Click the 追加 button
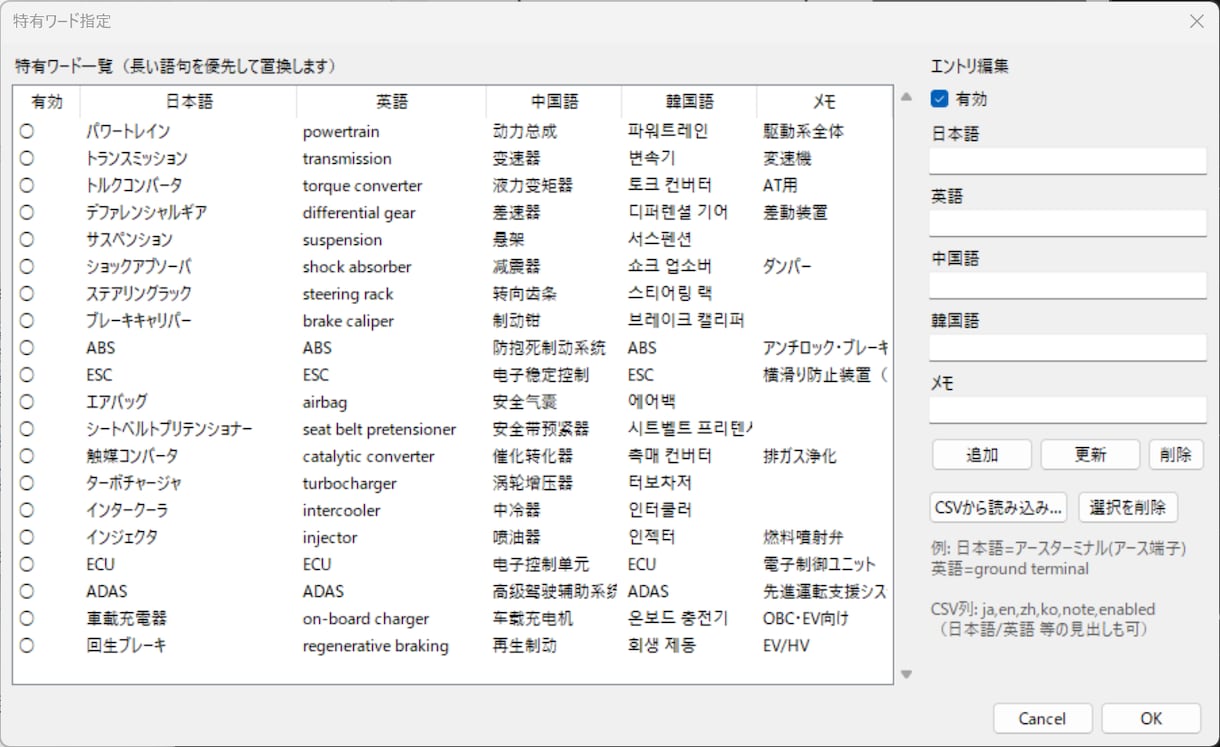The image size is (1220, 747). 982,454
